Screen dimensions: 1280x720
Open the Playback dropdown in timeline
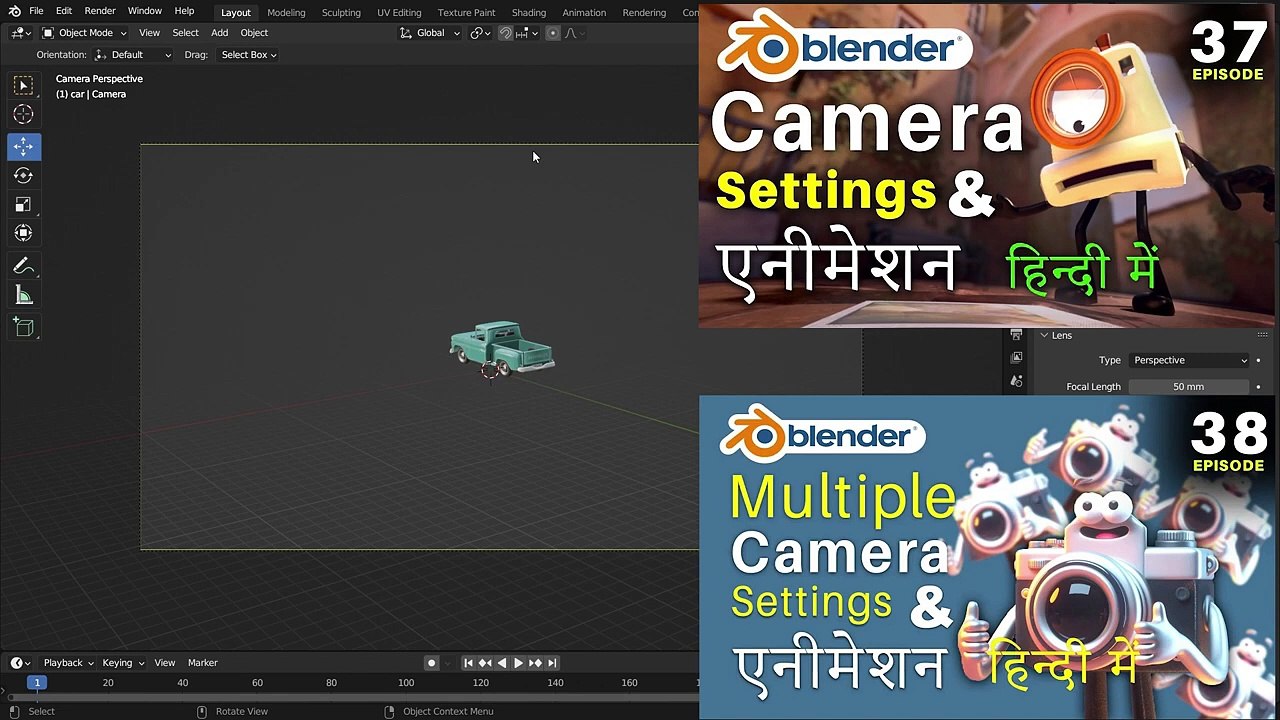(x=68, y=663)
